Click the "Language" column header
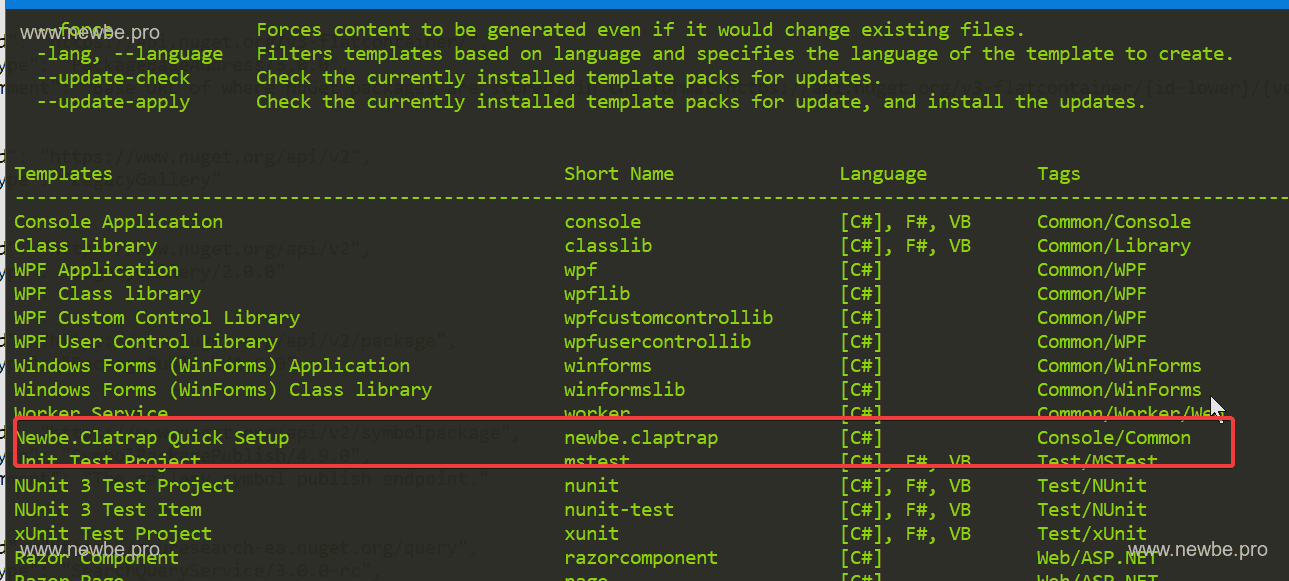This screenshot has height=581, width=1289. (x=883, y=174)
